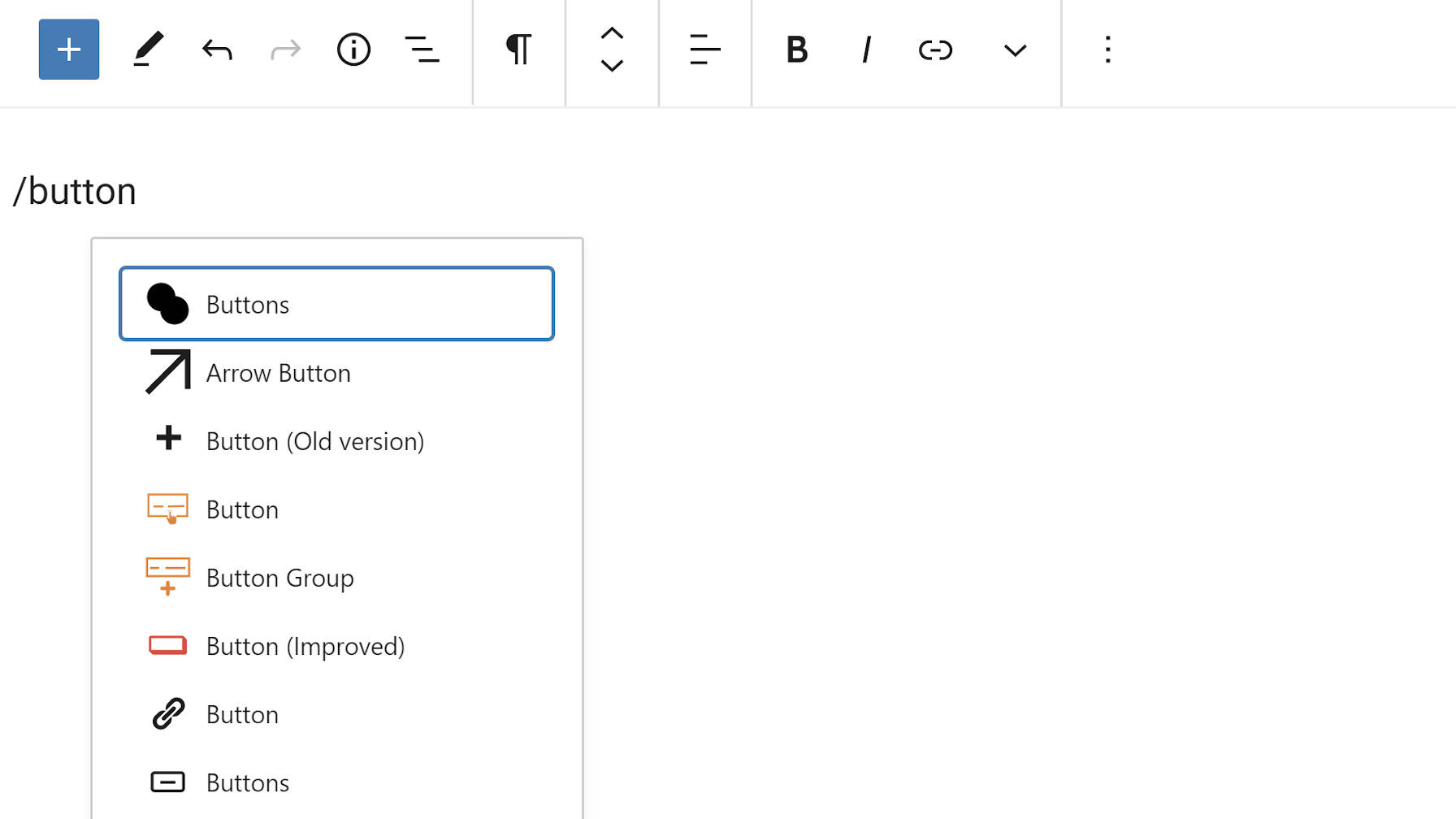Toggle bold formatting
Image resolution: width=1456 pixels, height=819 pixels.
(796, 50)
